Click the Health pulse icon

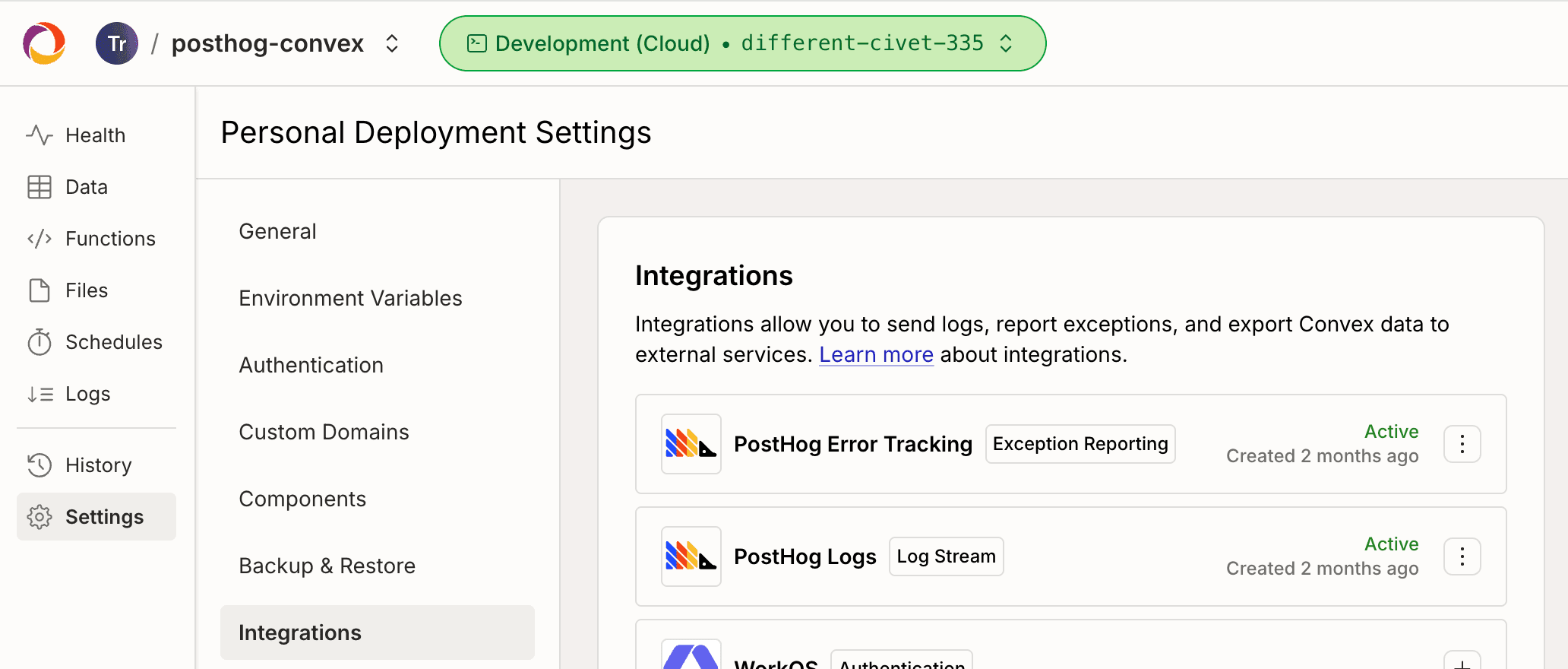tap(40, 135)
